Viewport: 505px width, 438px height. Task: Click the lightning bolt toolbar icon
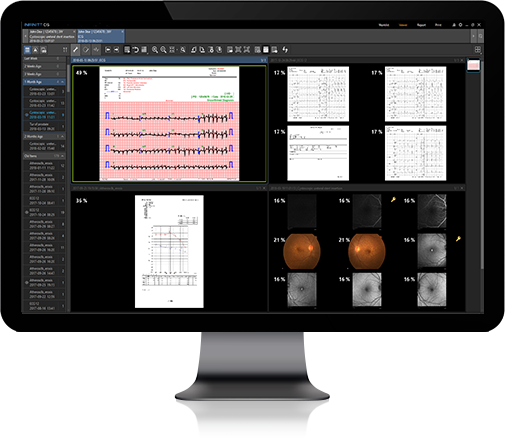[285, 50]
